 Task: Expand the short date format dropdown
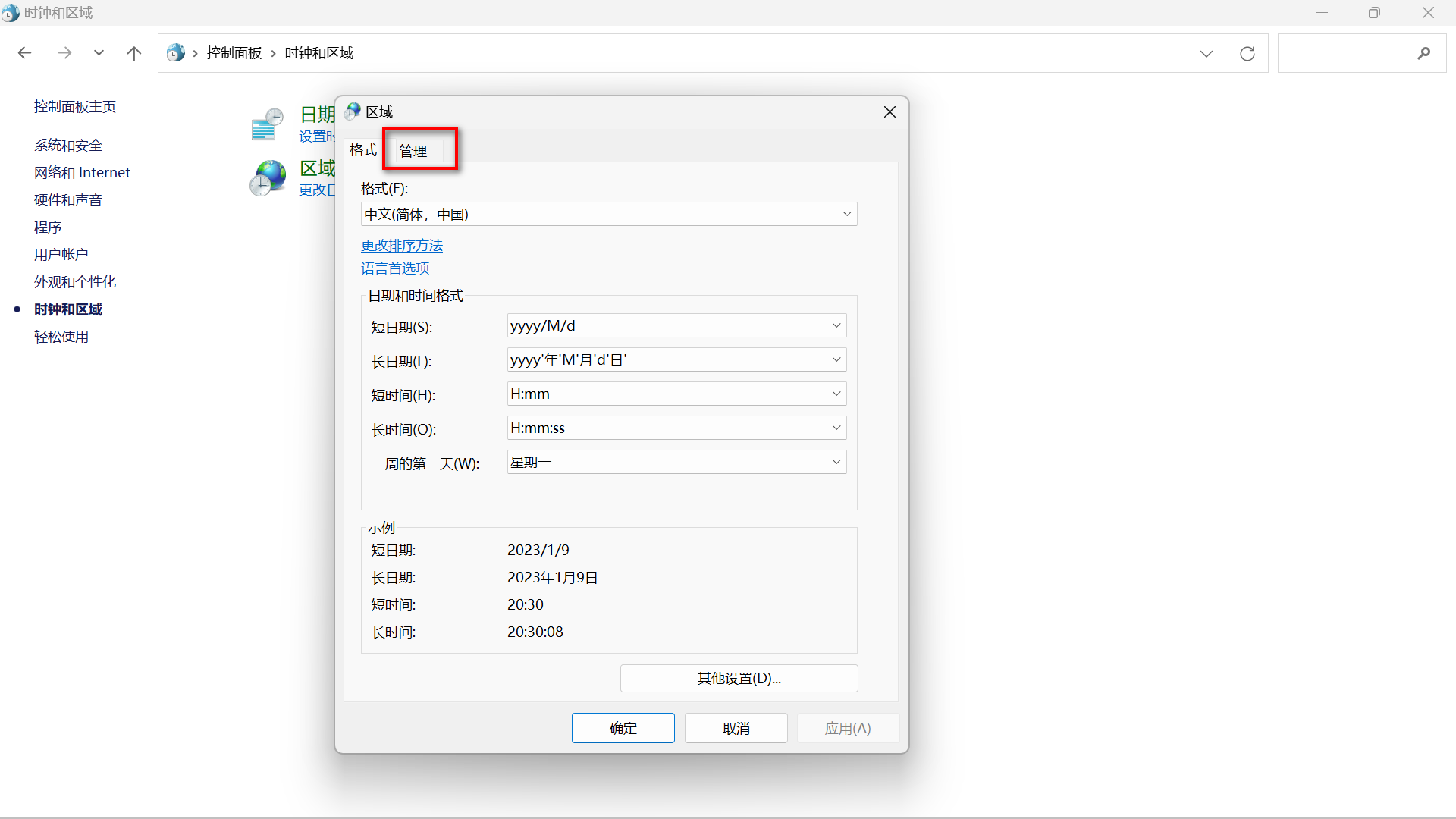tap(836, 326)
